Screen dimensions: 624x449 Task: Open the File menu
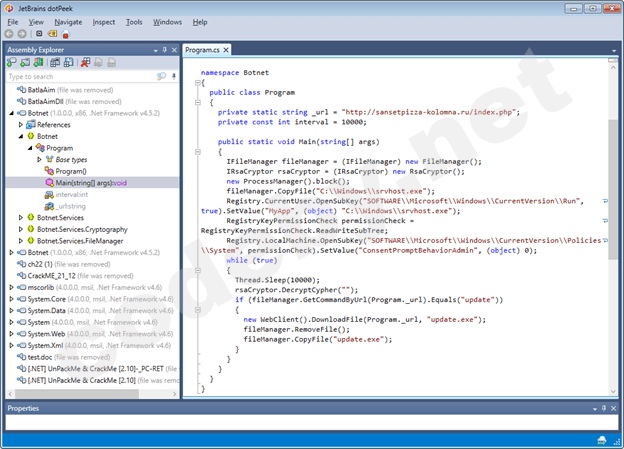tap(13, 22)
